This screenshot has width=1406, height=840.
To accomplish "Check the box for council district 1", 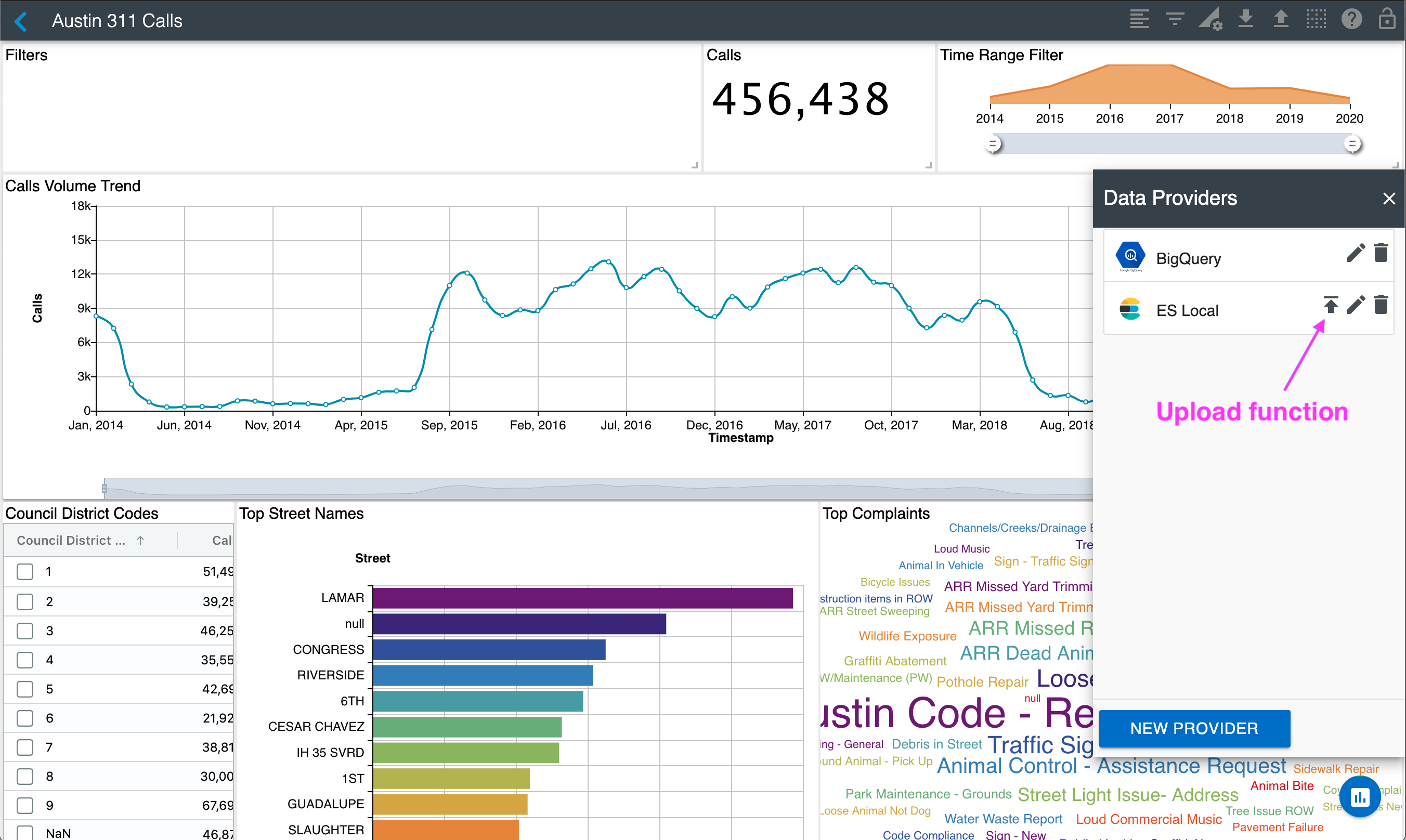I will 25,572.
